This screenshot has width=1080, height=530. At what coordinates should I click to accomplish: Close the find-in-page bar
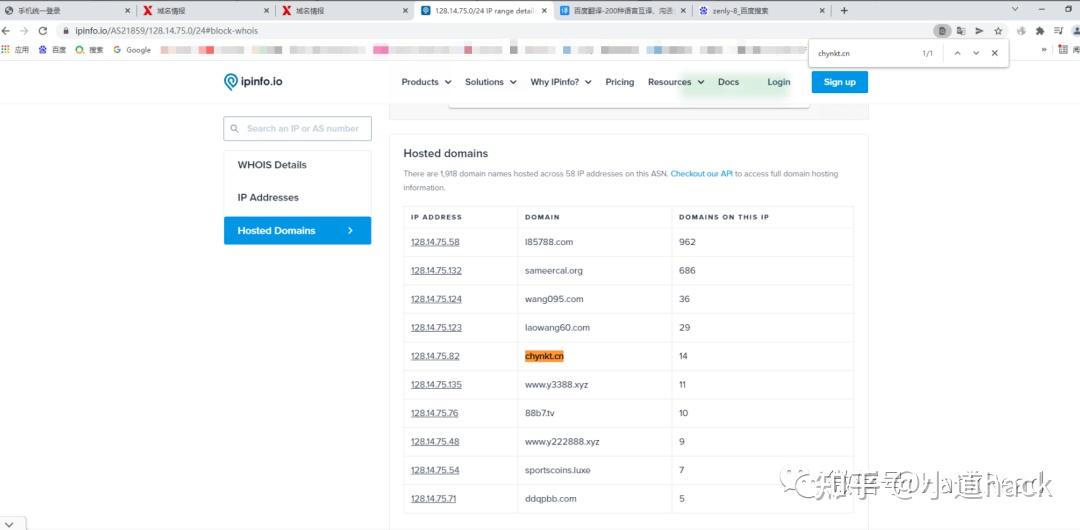(x=995, y=53)
